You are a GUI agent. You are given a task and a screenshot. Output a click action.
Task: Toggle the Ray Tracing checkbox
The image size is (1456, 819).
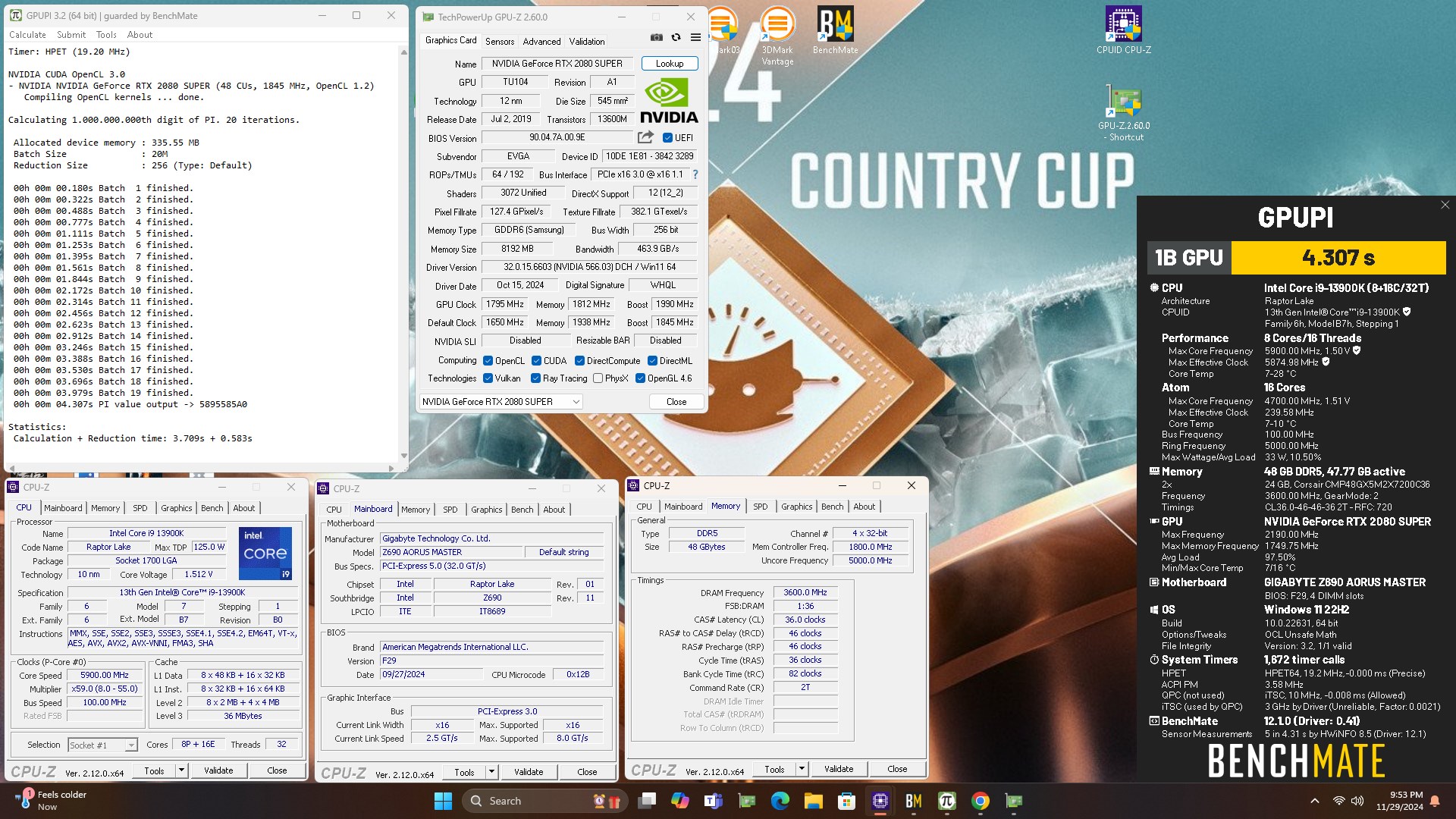(535, 378)
